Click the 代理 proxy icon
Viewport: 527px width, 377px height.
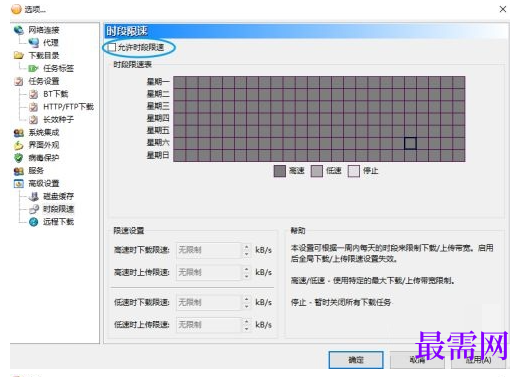(x=34, y=43)
